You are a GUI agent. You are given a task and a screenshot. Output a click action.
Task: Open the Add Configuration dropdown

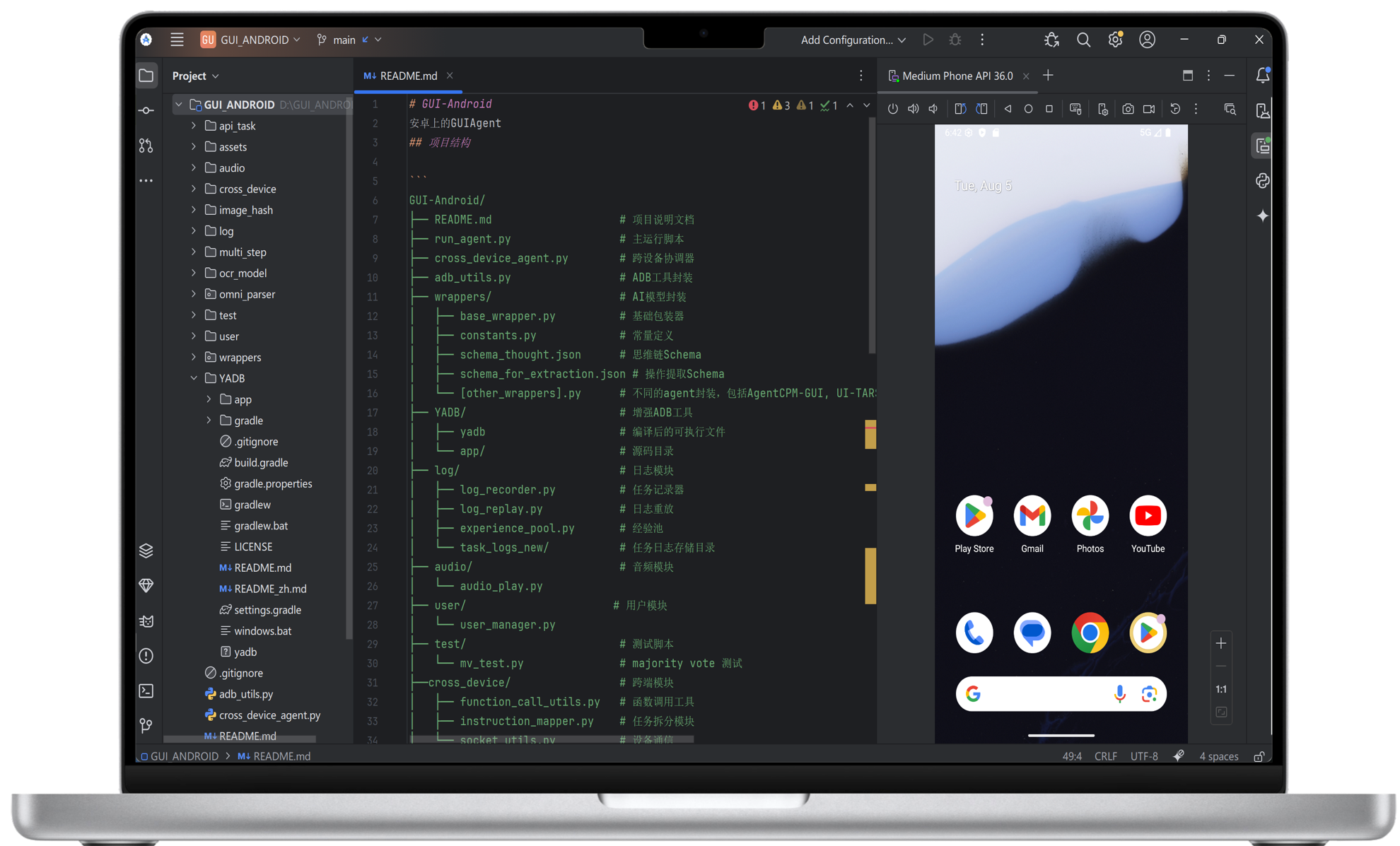tap(853, 40)
